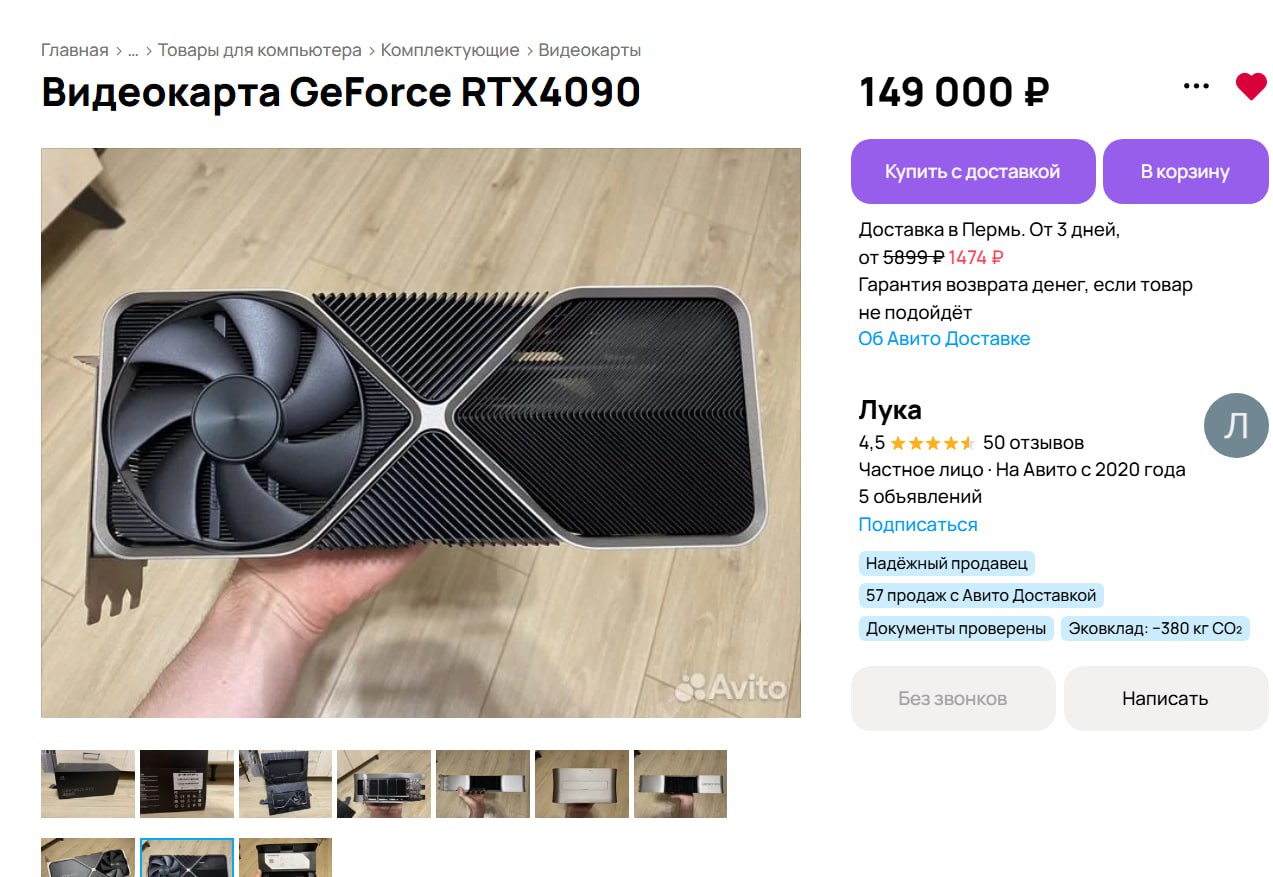
Task: Select first thumbnail showing the box
Action: click(x=88, y=784)
